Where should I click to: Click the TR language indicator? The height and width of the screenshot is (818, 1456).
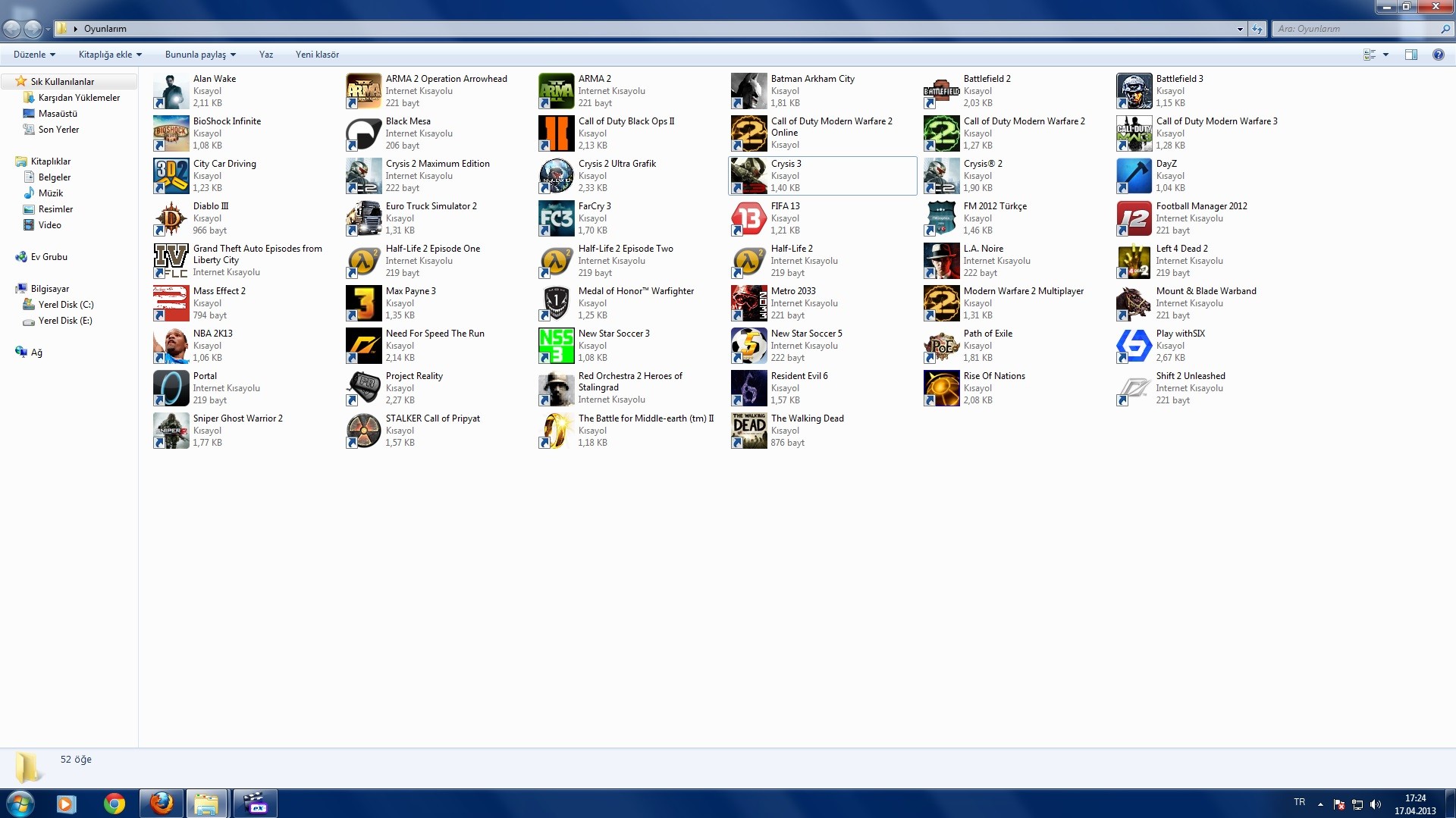[1300, 802]
